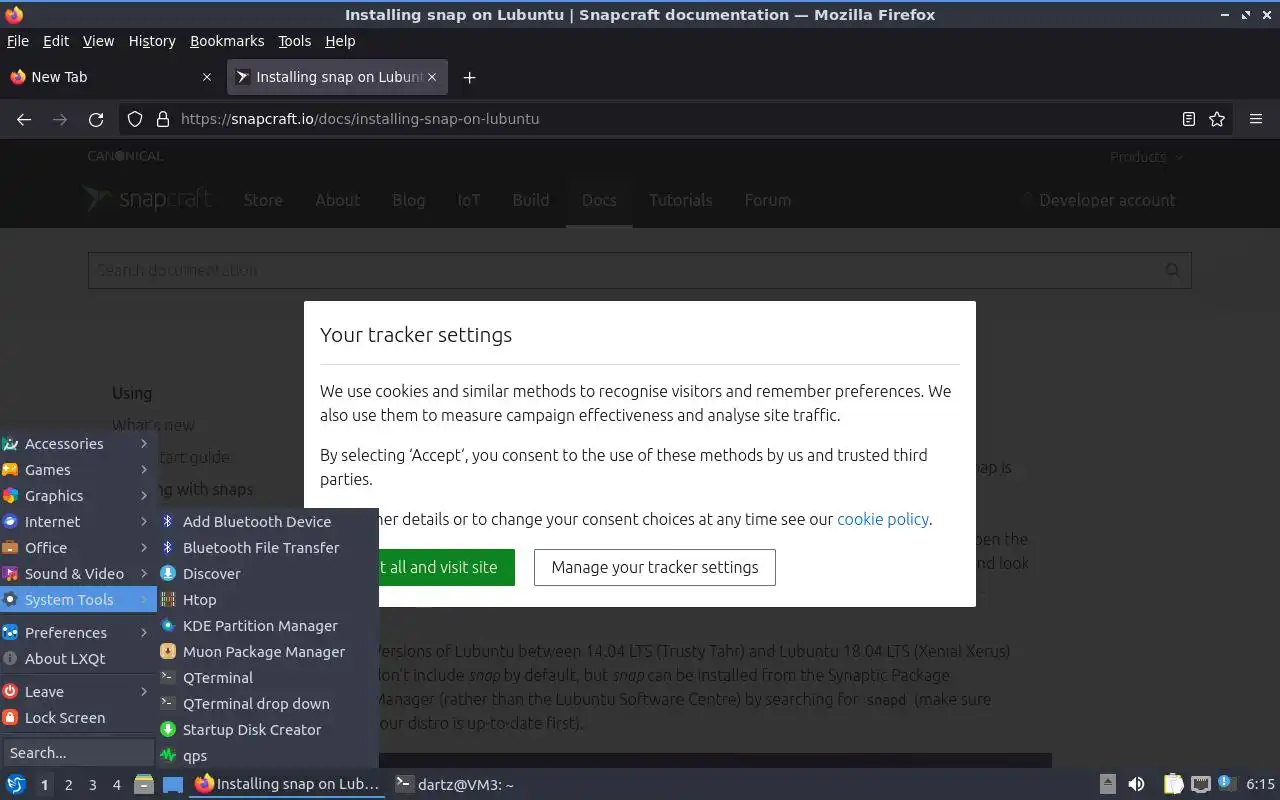Expand the Accessories submenu
The width and height of the screenshot is (1280, 800).
pos(78,443)
